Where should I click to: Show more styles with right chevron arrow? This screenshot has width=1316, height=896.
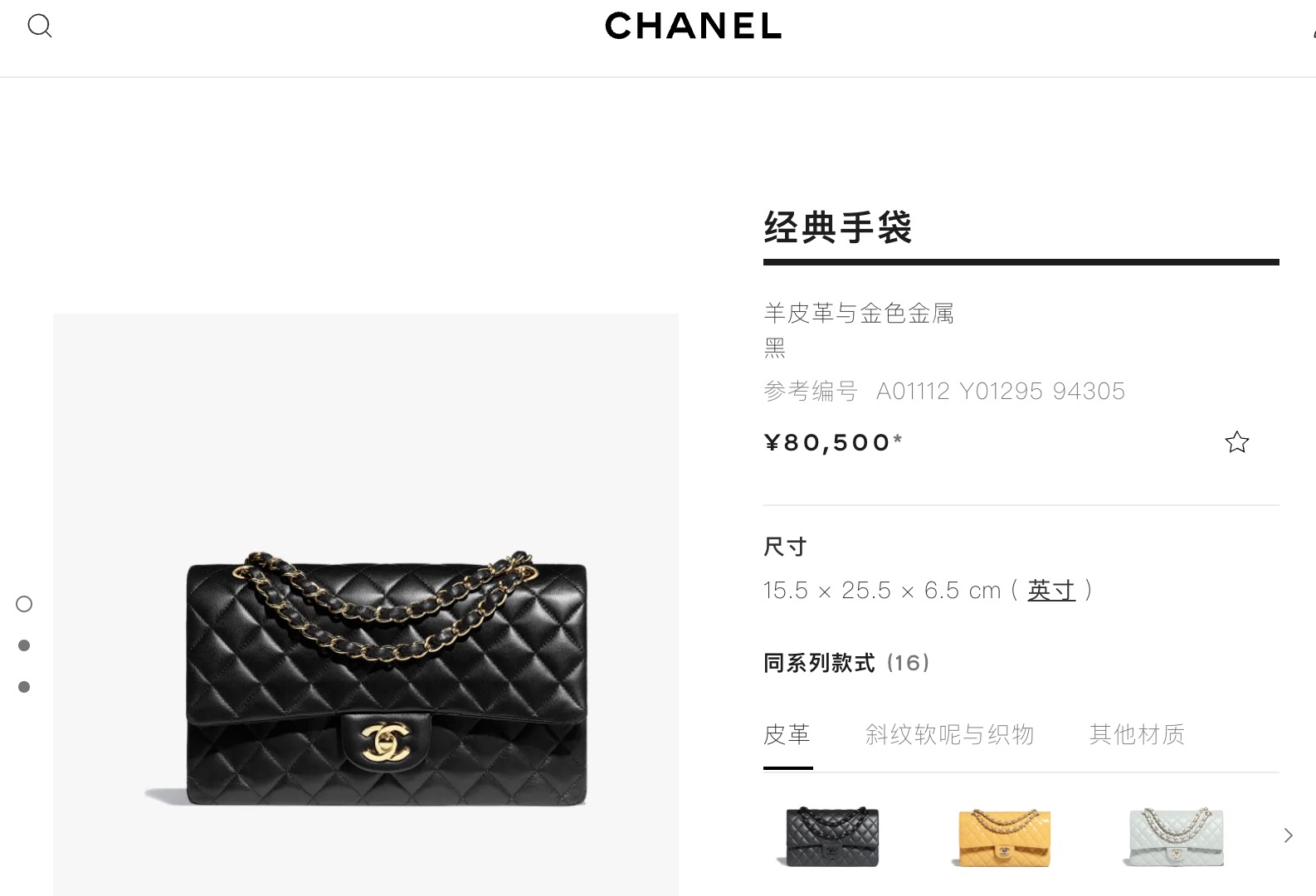[1288, 835]
